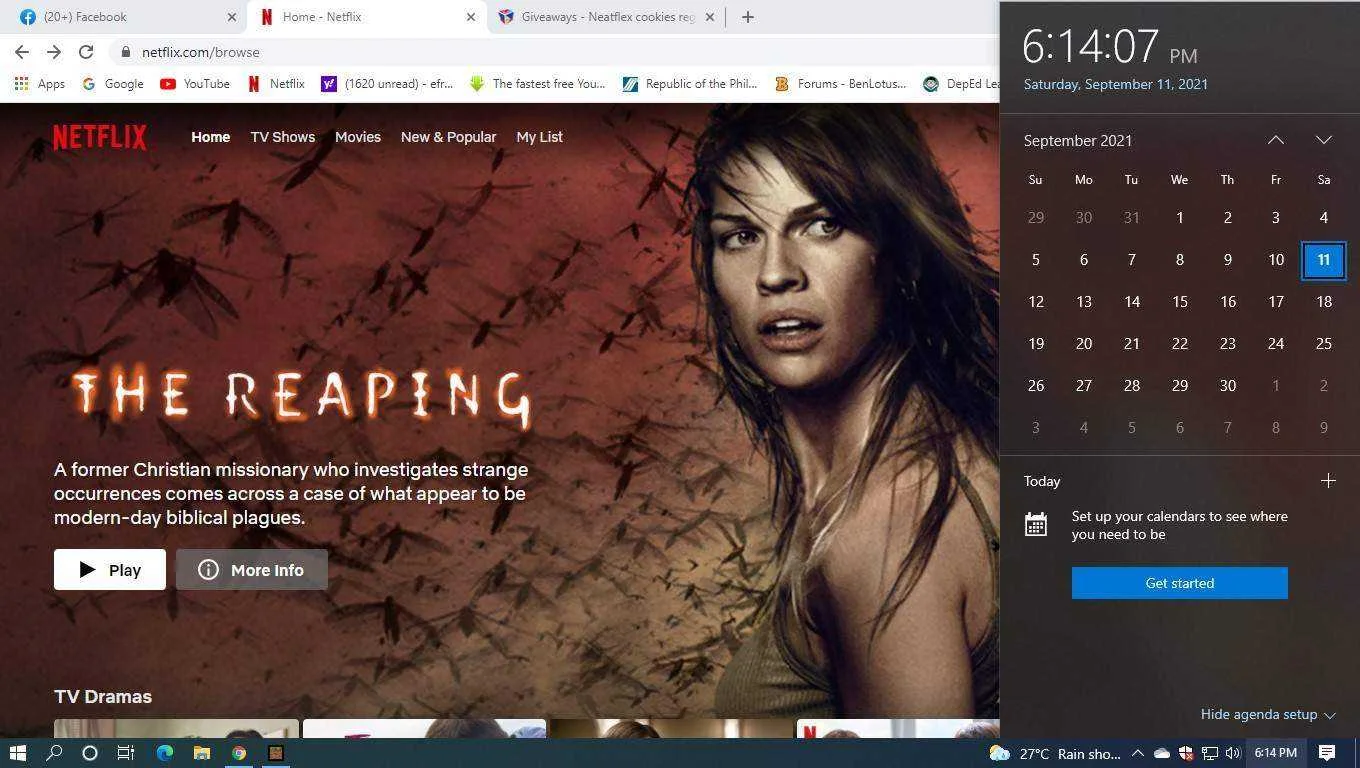
Task: Click the Netflix logo
Action: point(100,137)
